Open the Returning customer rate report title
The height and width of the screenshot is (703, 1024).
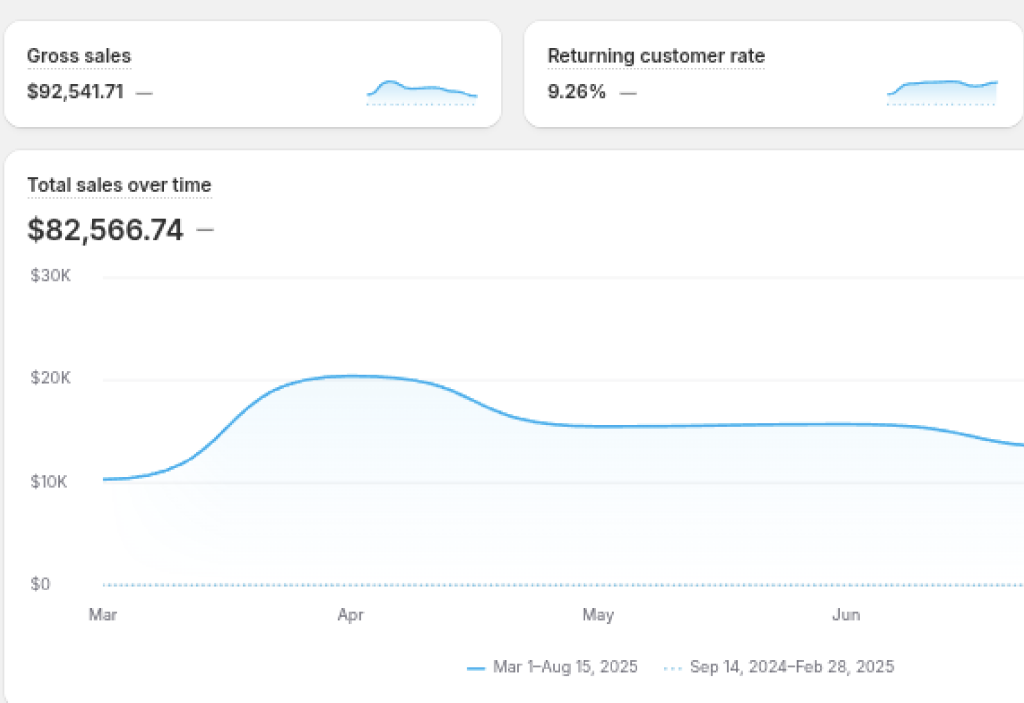[656, 56]
